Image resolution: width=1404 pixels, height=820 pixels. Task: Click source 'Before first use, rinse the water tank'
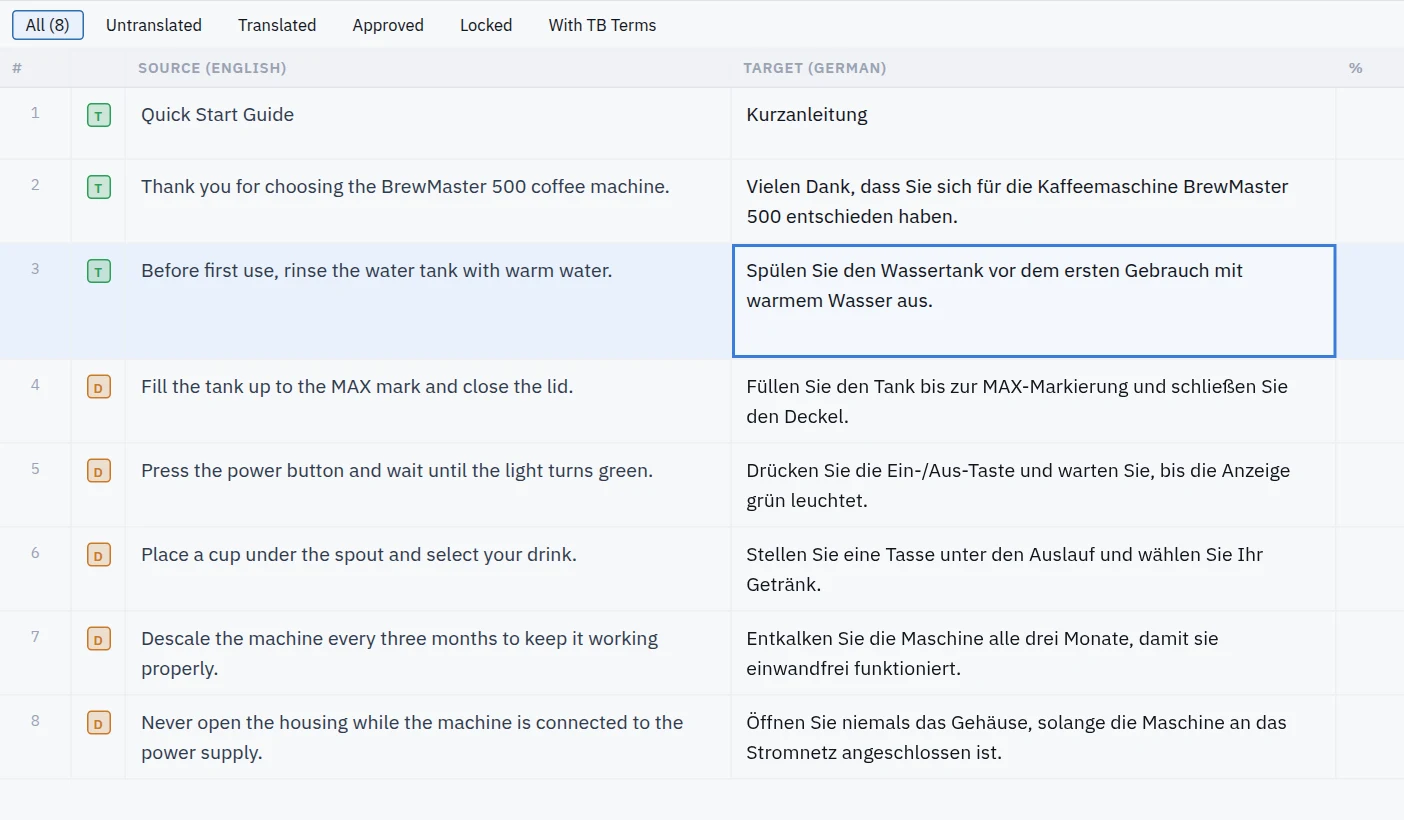click(376, 270)
